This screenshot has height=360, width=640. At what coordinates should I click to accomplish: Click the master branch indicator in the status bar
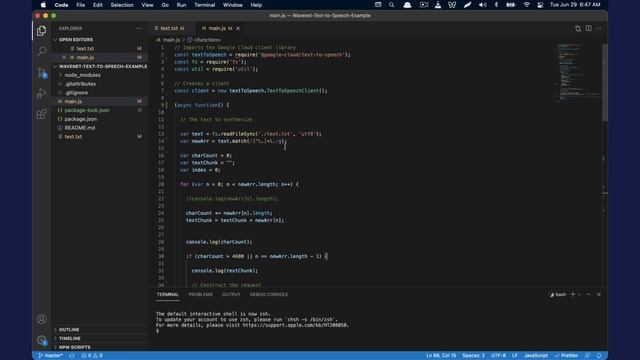(x=51, y=356)
